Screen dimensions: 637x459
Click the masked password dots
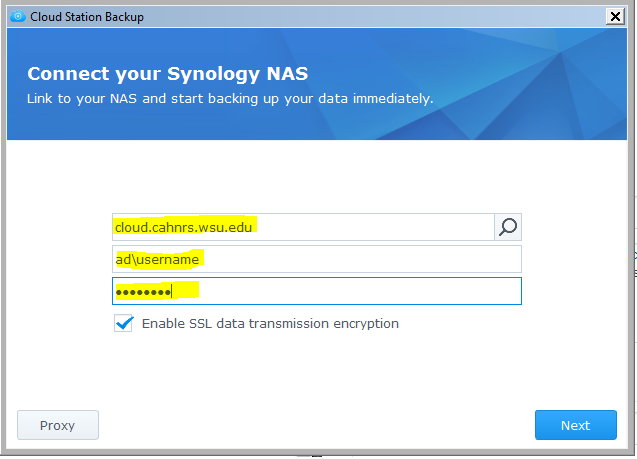[x=144, y=292]
